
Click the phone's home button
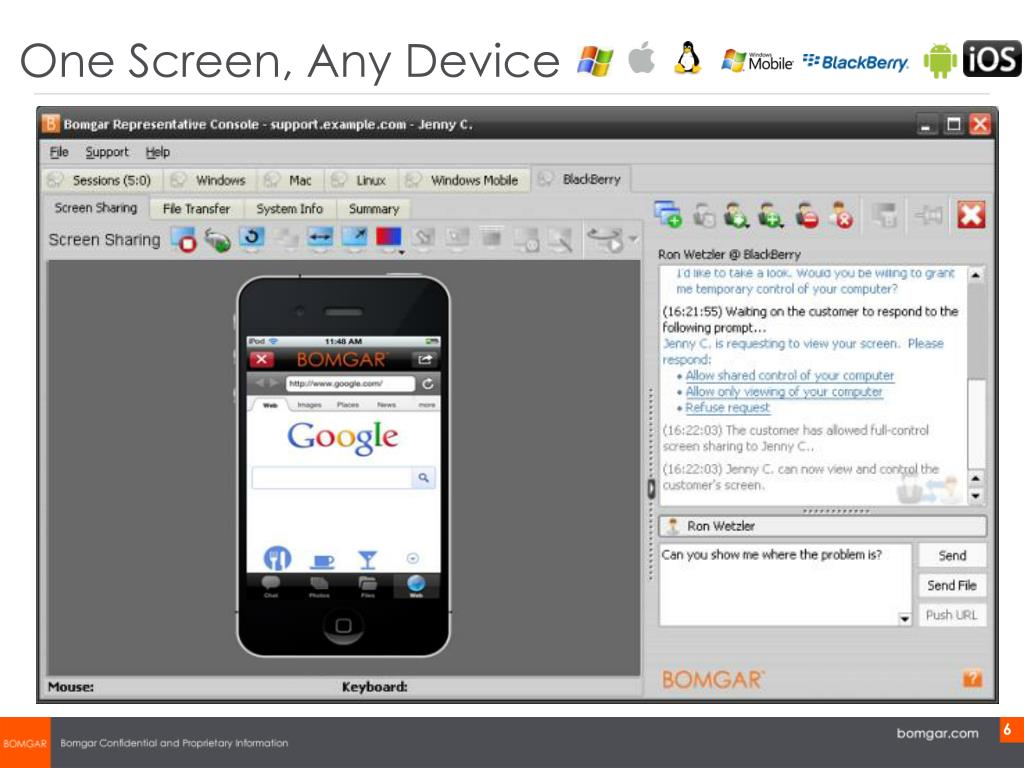pos(343,625)
